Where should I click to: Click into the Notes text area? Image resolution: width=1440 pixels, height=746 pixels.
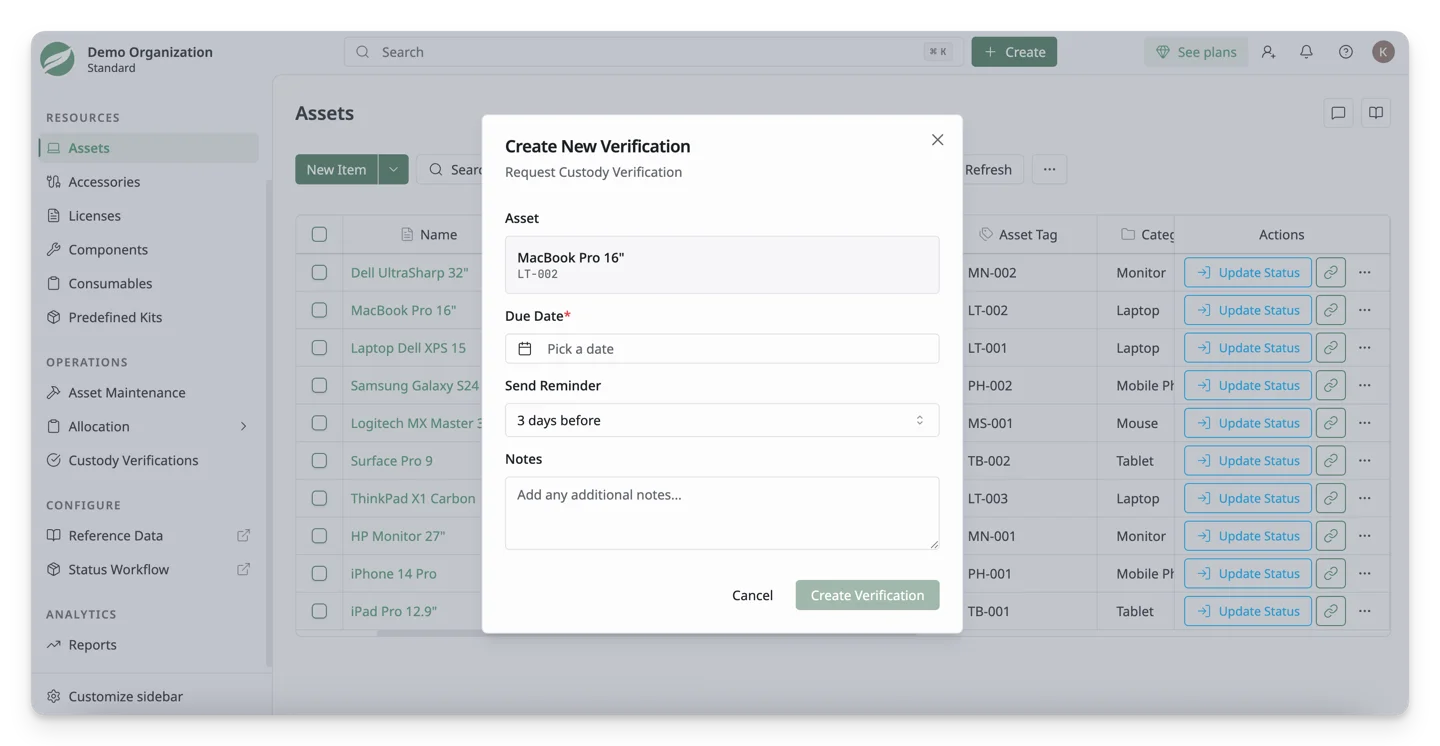[722, 513]
